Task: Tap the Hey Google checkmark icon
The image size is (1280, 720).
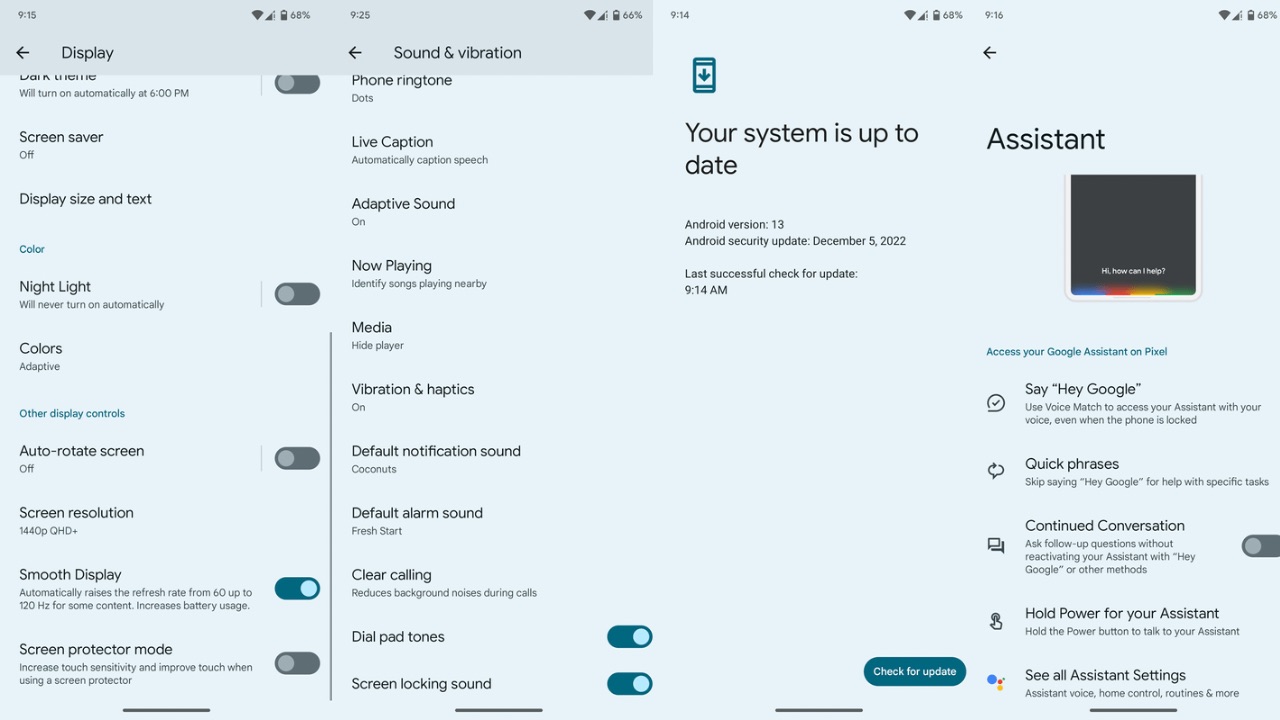Action: pyautogui.click(x=996, y=403)
